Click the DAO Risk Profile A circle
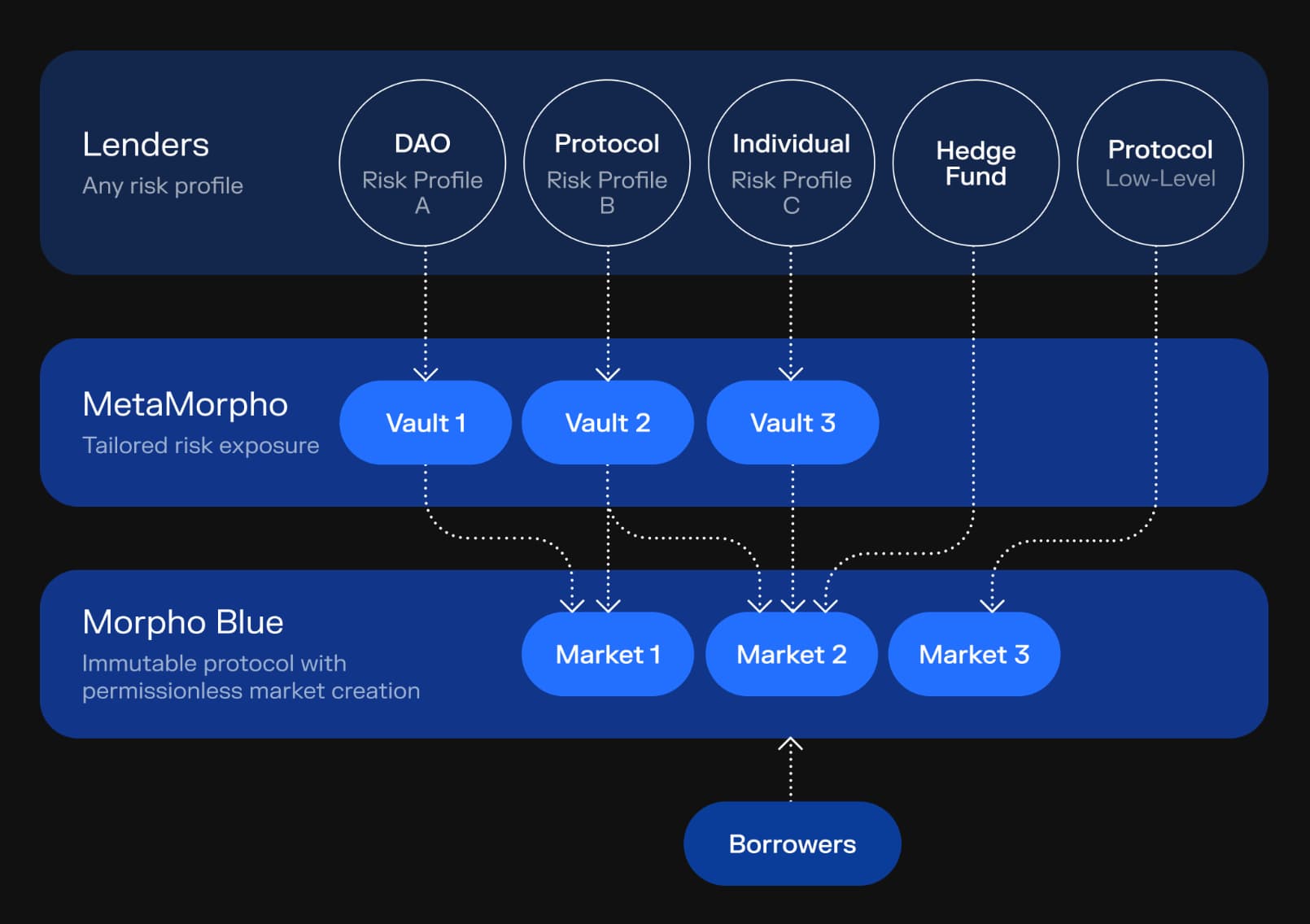This screenshot has height=924, width=1310. [422, 163]
